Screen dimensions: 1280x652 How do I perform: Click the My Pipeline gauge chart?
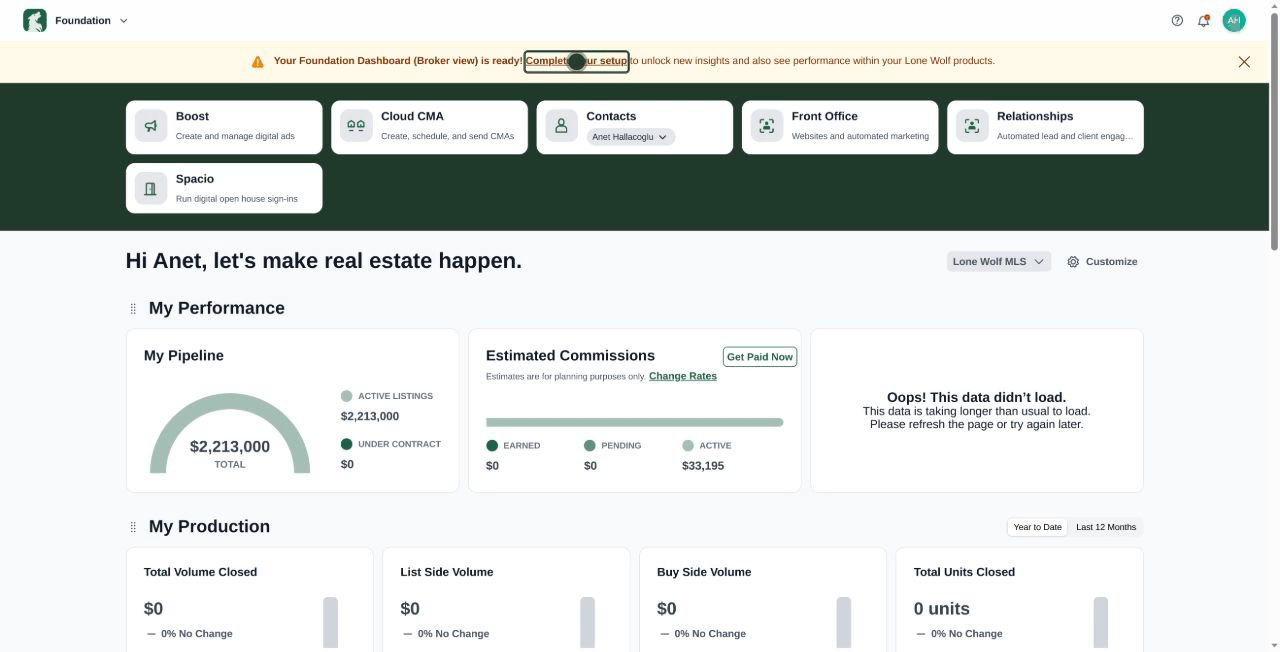click(x=230, y=432)
